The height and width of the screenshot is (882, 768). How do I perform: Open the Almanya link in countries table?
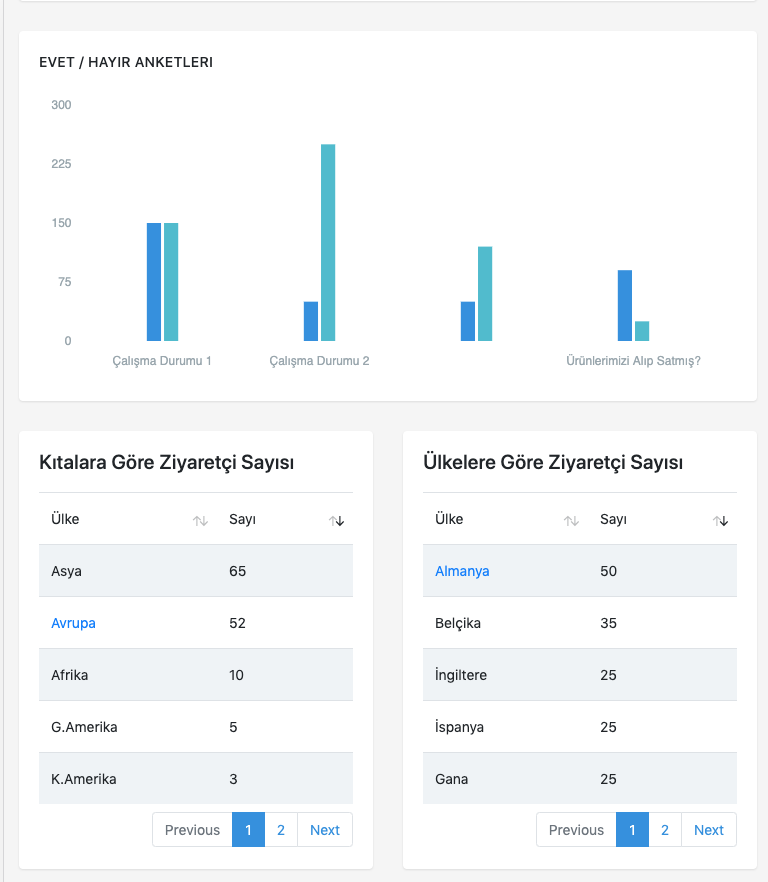point(462,571)
